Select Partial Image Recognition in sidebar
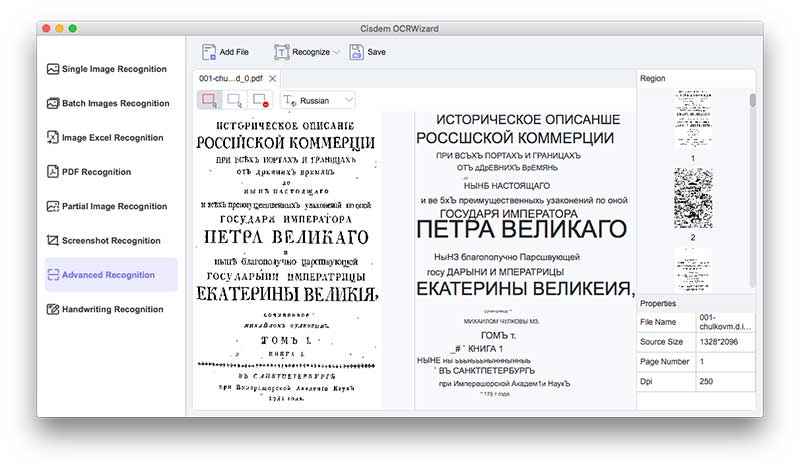Screen dimensions: 800x470 click(x=114, y=207)
